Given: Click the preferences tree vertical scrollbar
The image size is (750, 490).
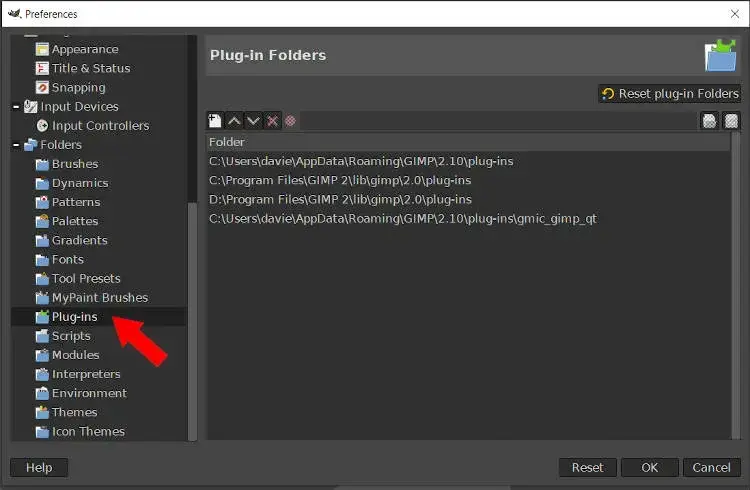Looking at the screenshot, I should [x=192, y=321].
